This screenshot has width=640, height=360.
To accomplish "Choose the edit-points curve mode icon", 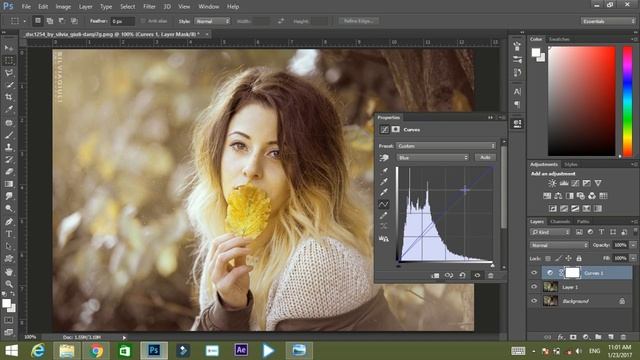I will coord(384,204).
